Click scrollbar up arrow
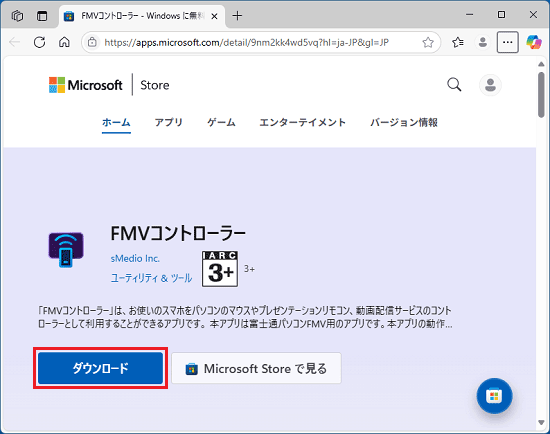Screen dimensions: 550x434 click(541, 64)
